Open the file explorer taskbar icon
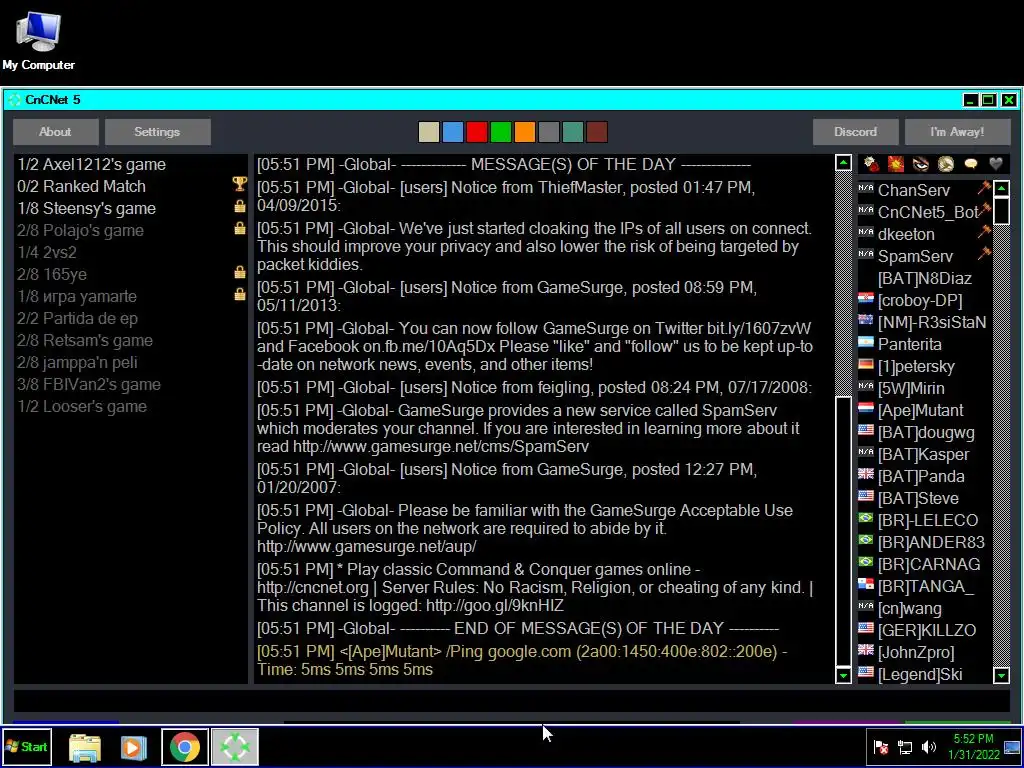Image resolution: width=1024 pixels, height=768 pixels. (x=85, y=747)
